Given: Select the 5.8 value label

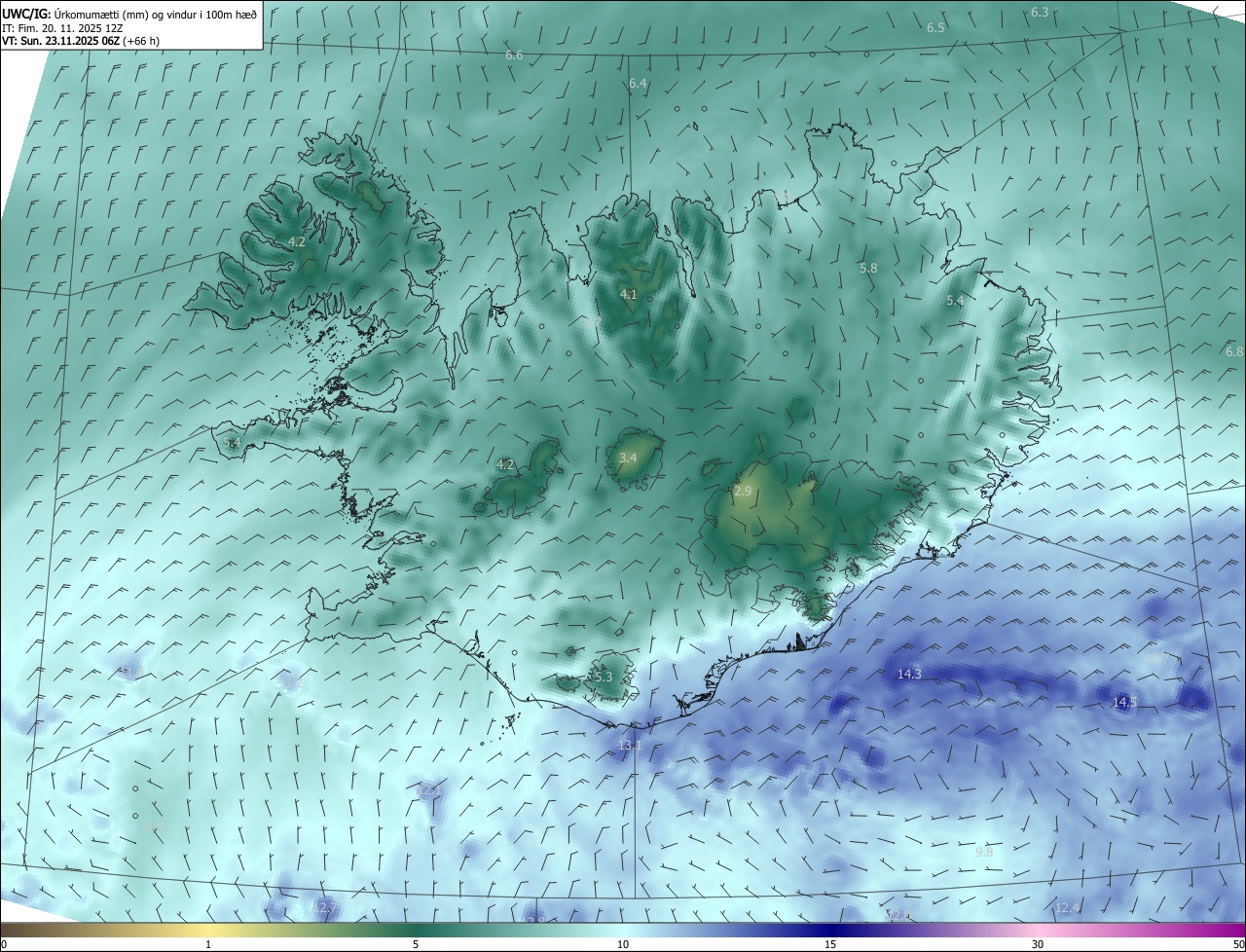Looking at the screenshot, I should coord(868,268).
